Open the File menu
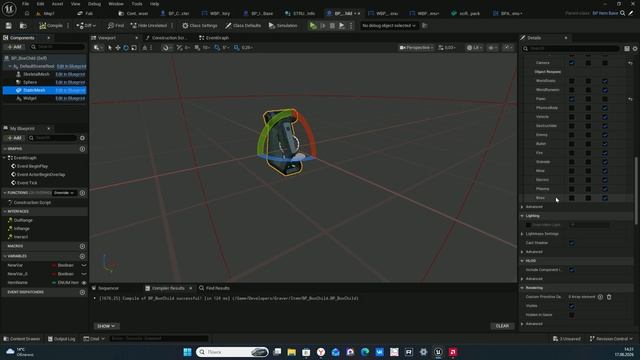 (x=25, y=4)
